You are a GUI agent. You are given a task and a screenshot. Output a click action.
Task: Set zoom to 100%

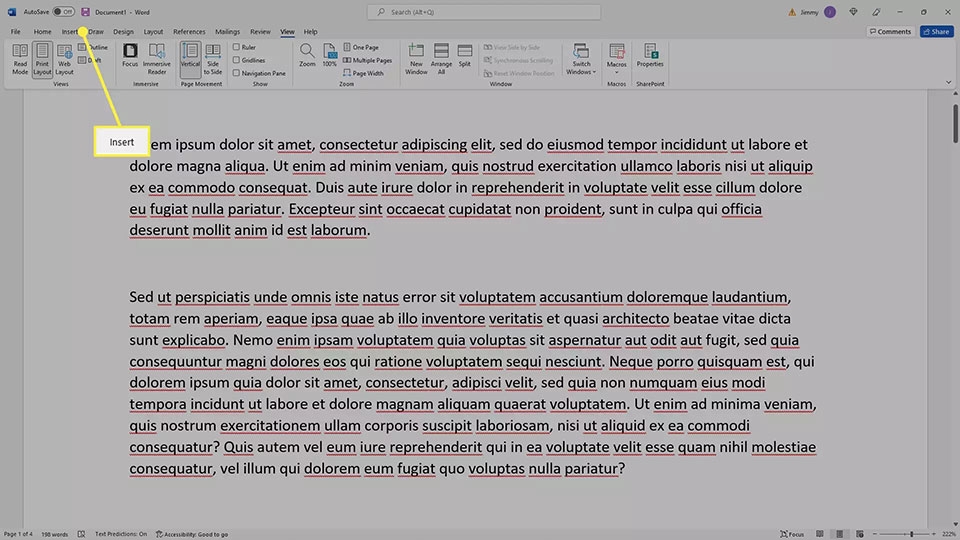[329, 55]
